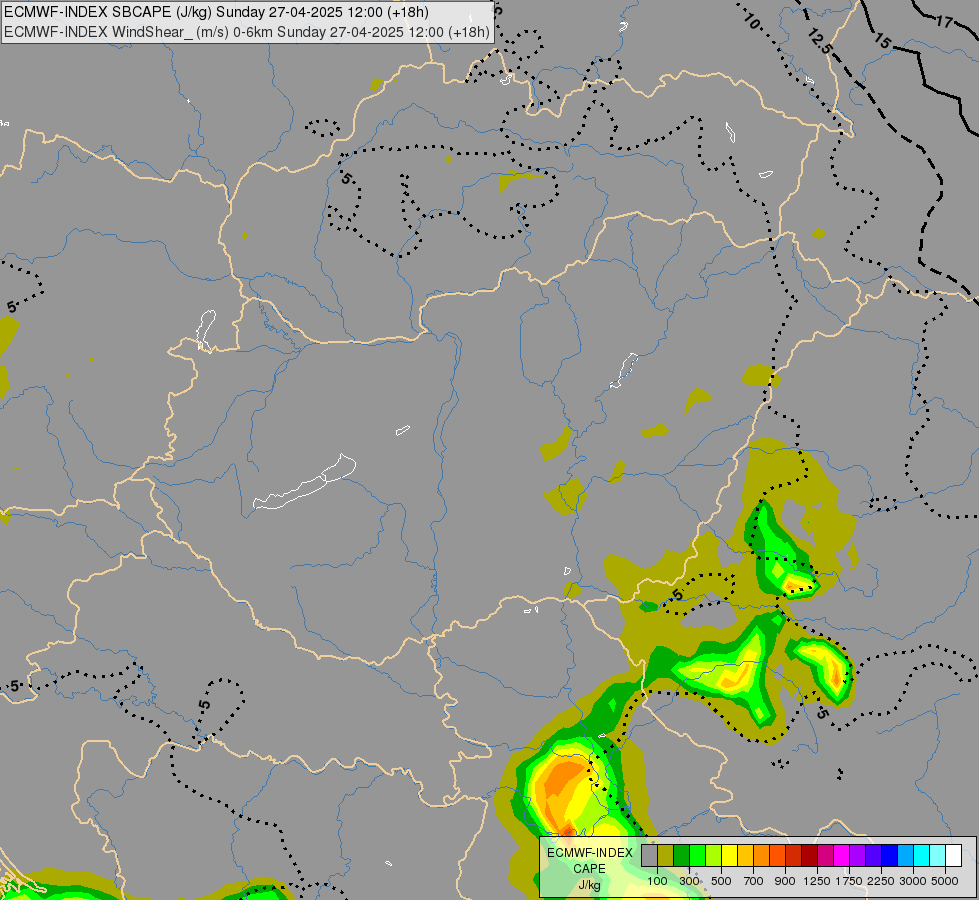Pick the red-orange swatch left of 900

(777, 856)
